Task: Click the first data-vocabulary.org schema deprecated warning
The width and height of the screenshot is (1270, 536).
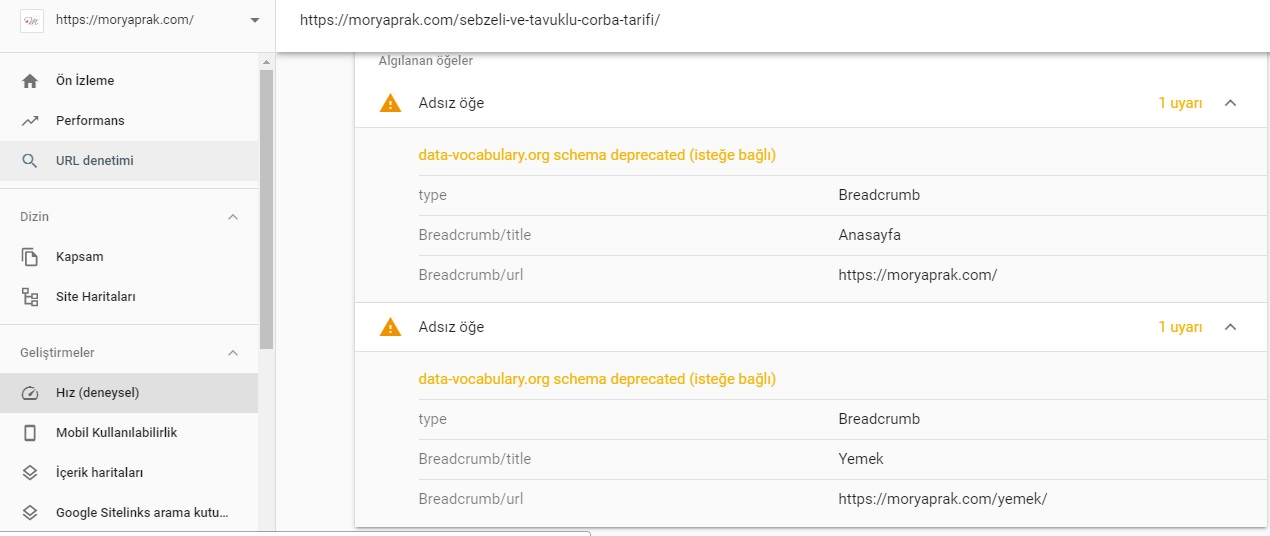Action: tap(597, 155)
